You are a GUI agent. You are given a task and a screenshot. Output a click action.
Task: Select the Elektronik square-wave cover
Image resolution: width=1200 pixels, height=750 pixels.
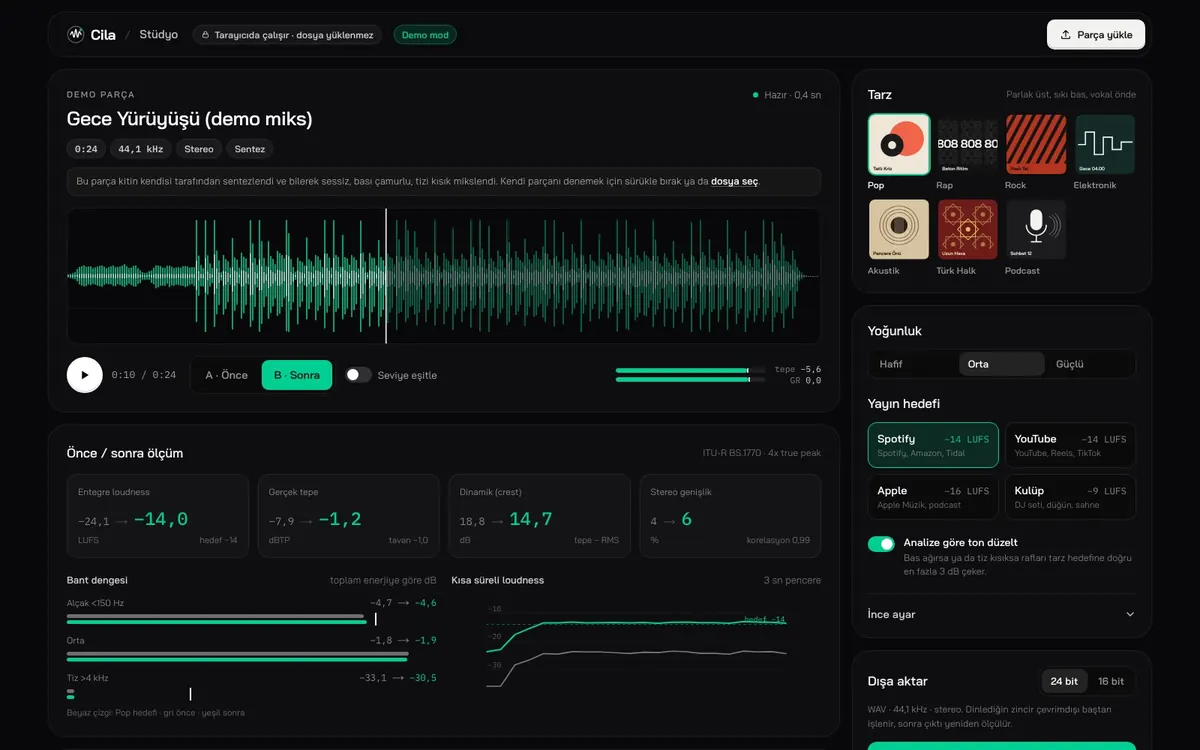click(x=1105, y=145)
